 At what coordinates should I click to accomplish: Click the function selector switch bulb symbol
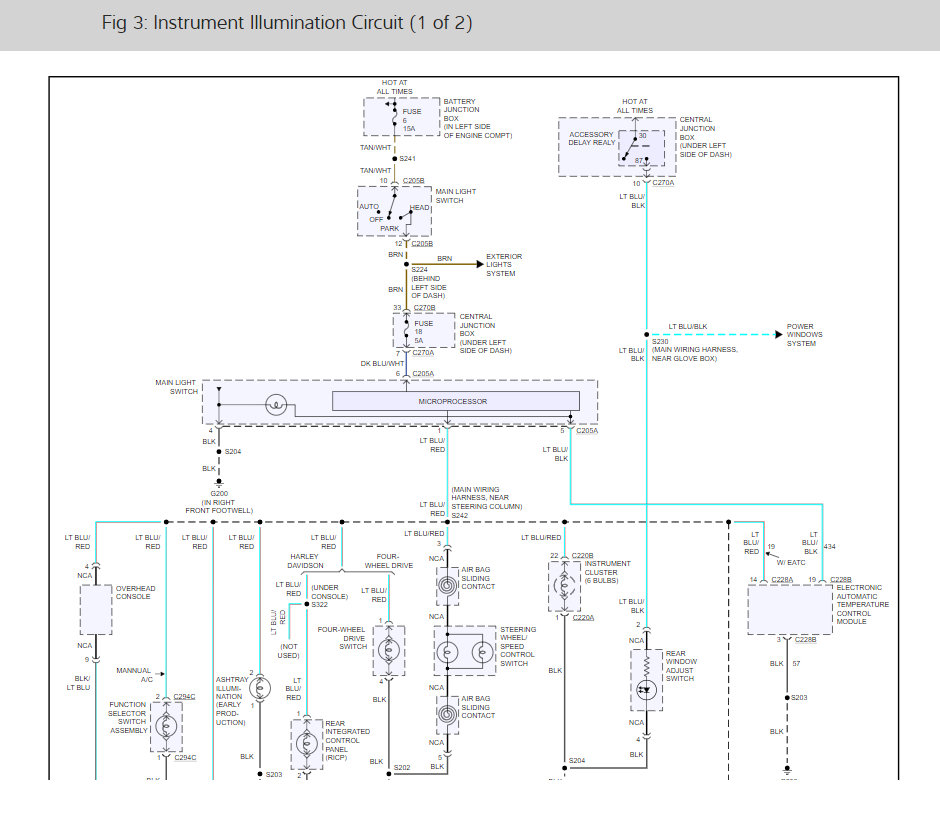[x=167, y=724]
